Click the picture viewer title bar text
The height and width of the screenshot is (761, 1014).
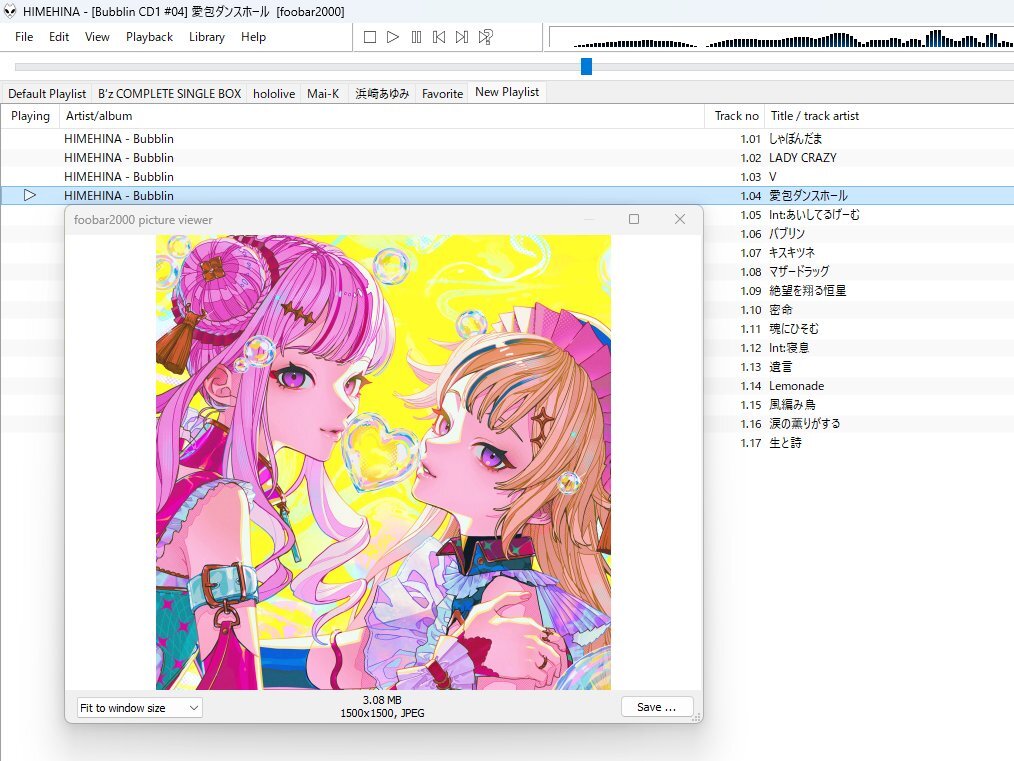(143, 220)
